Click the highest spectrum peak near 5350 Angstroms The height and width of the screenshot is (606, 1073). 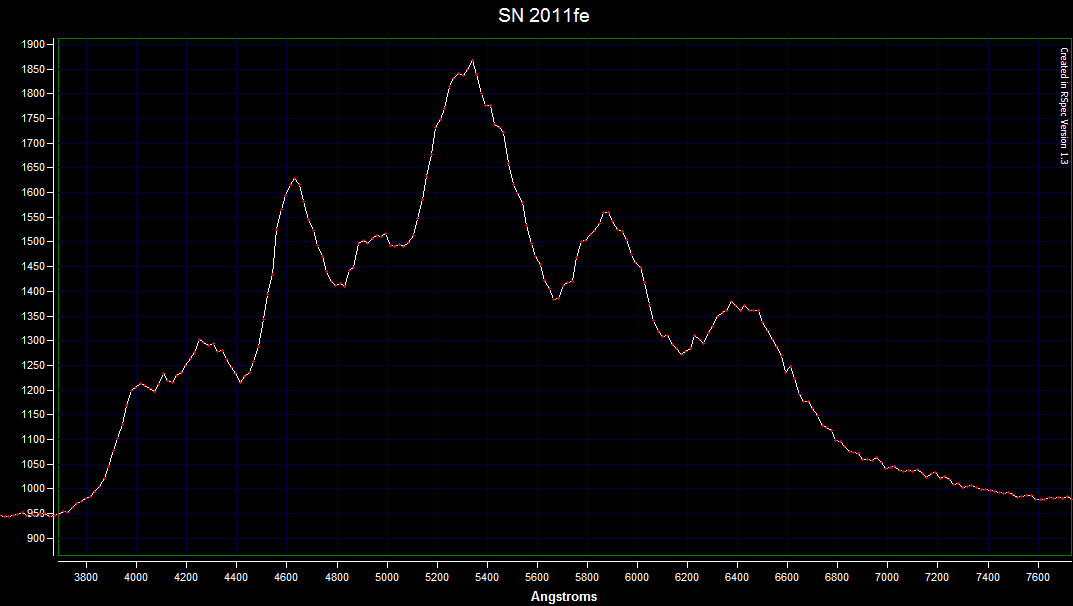coord(472,61)
